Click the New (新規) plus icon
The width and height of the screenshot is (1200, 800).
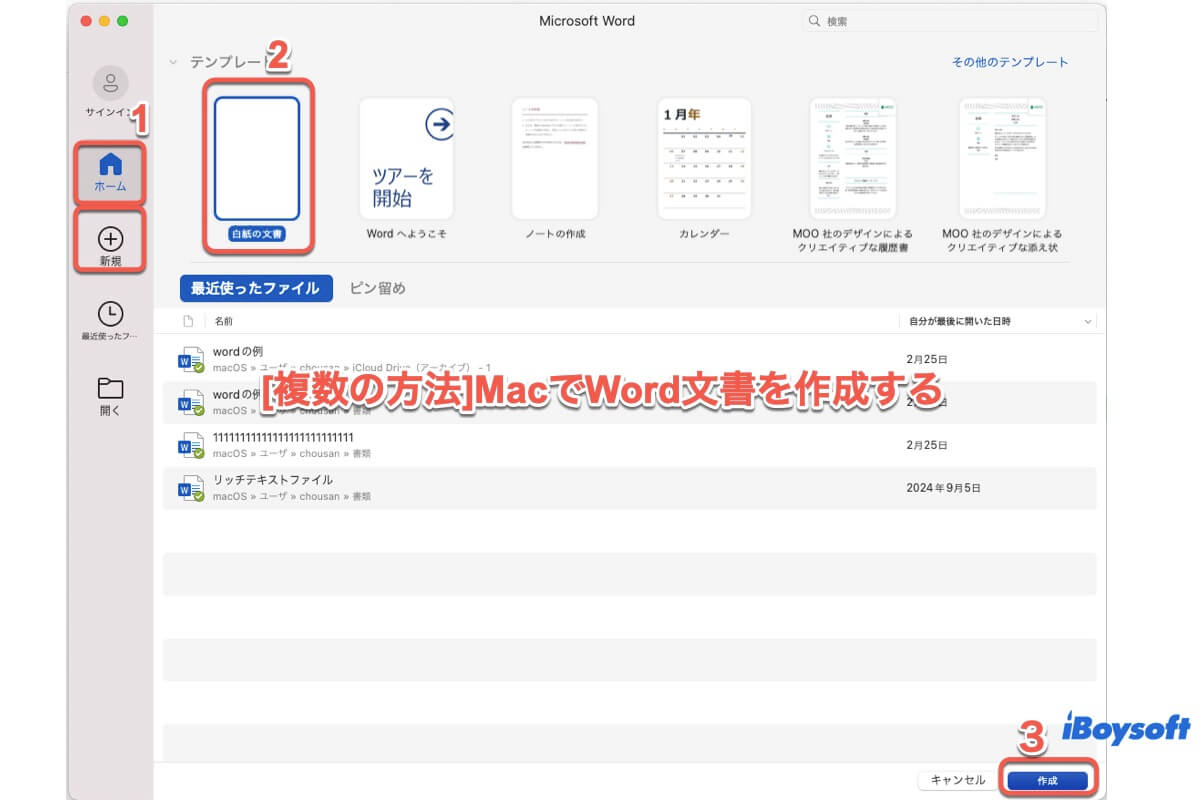click(x=110, y=239)
